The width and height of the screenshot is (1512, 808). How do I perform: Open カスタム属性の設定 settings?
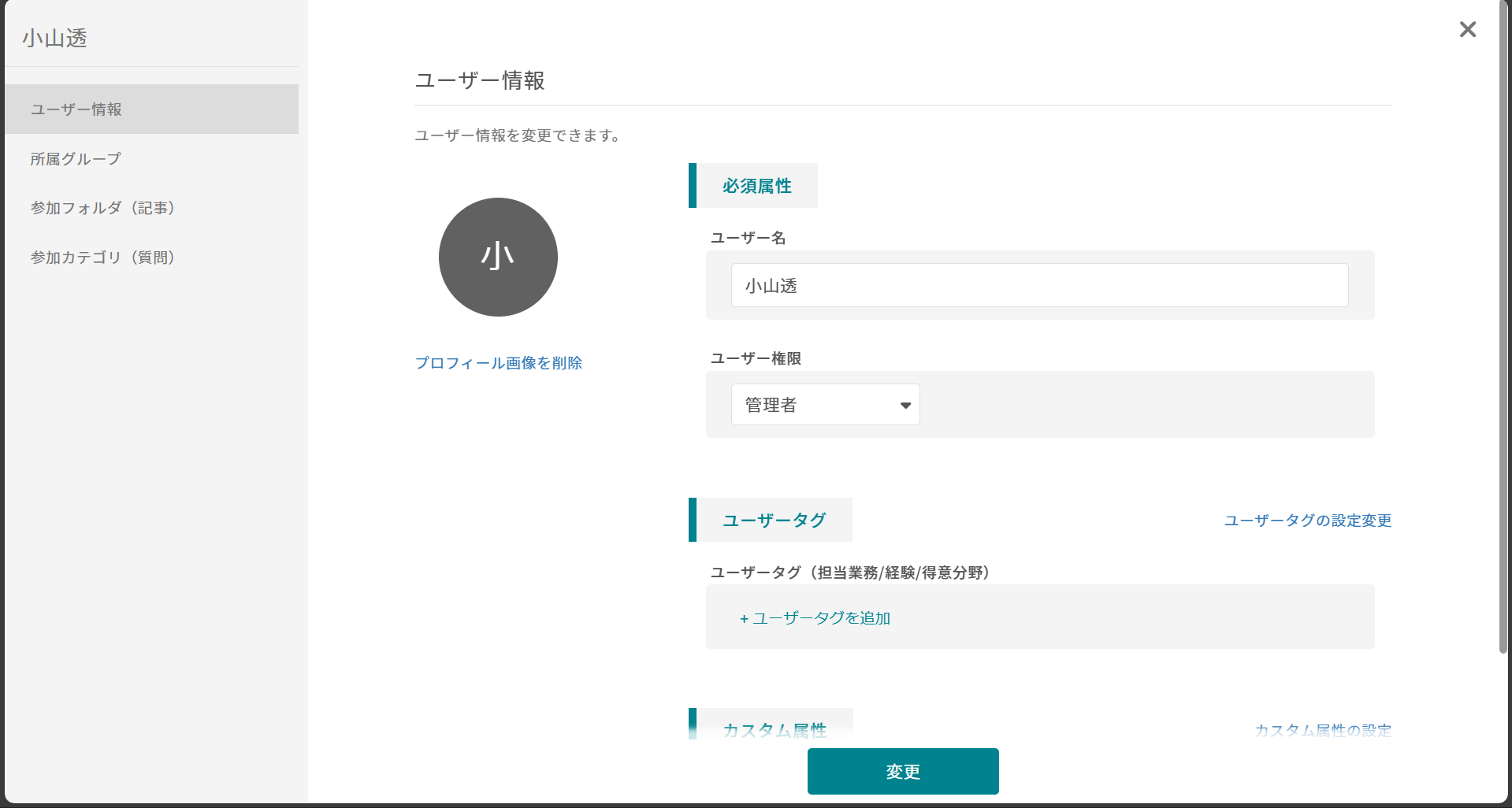1321,730
